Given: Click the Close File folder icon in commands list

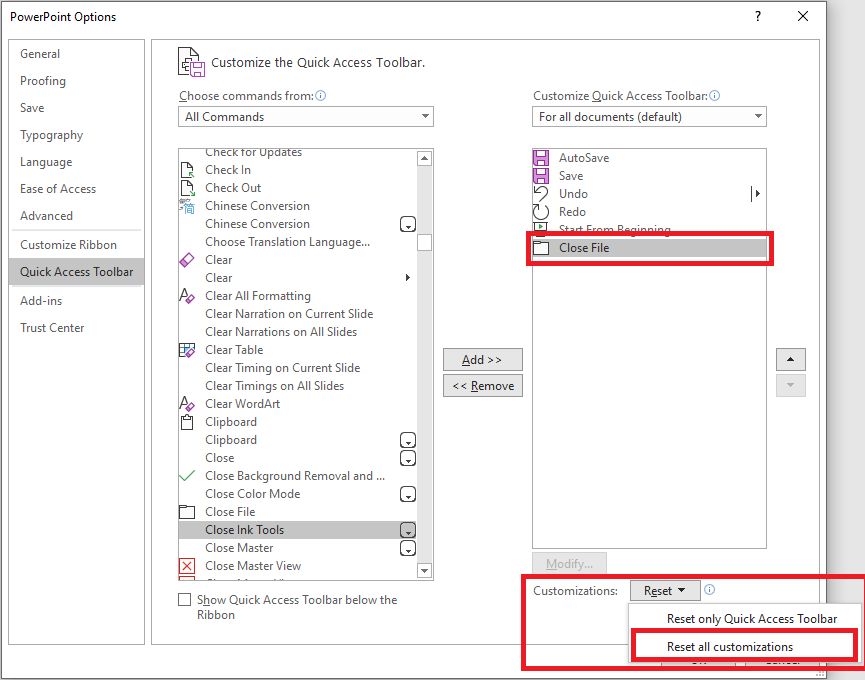Looking at the screenshot, I should 187,512.
